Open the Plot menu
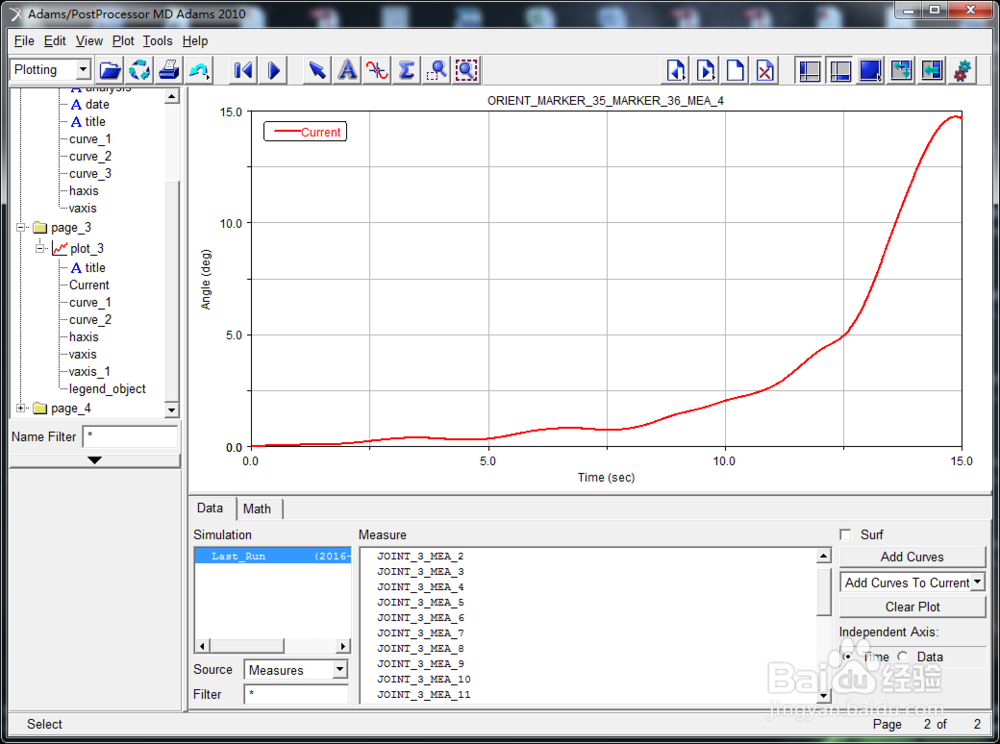The width and height of the screenshot is (1000, 744). click(123, 41)
